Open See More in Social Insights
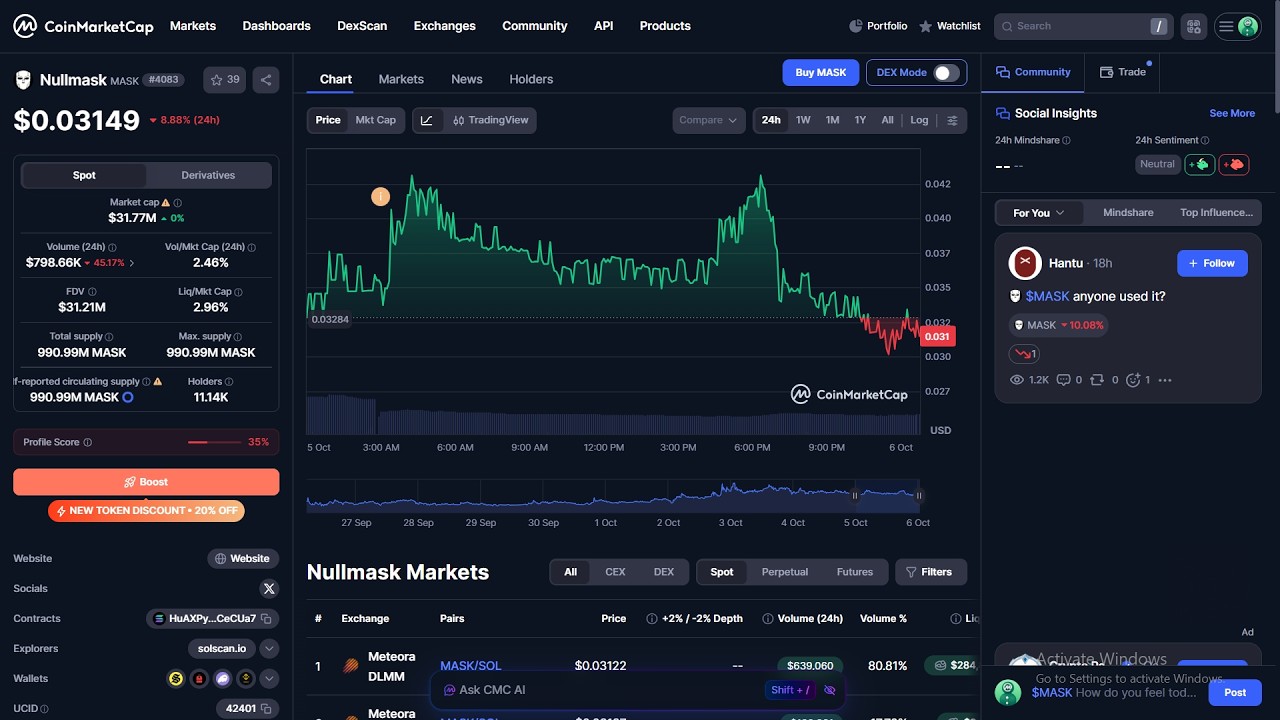This screenshot has height=720, width=1280. 1232,113
